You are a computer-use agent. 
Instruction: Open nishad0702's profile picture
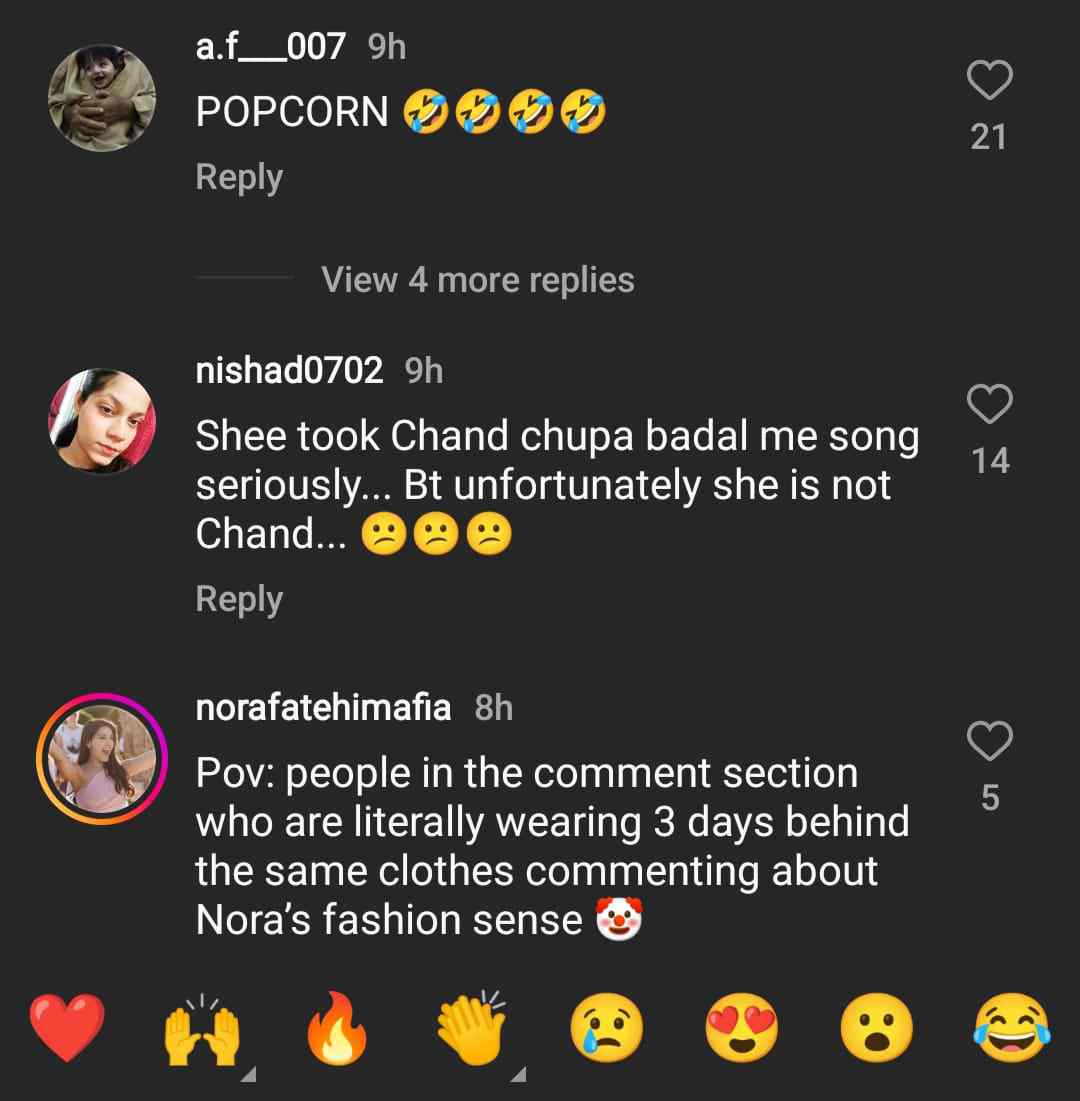pos(102,420)
